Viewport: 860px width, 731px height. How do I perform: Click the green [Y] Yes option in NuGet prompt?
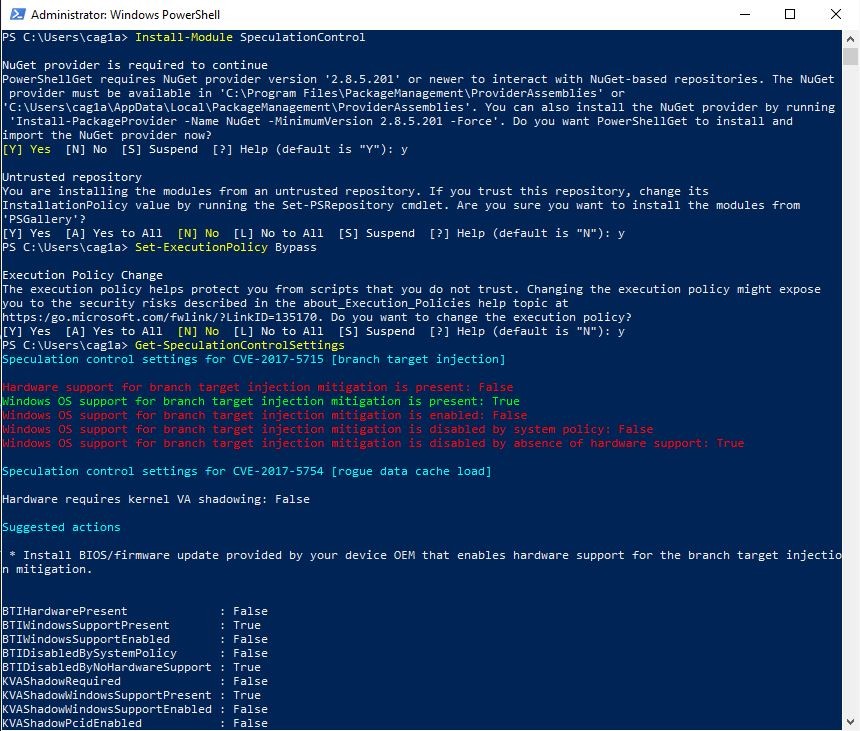click(26, 149)
